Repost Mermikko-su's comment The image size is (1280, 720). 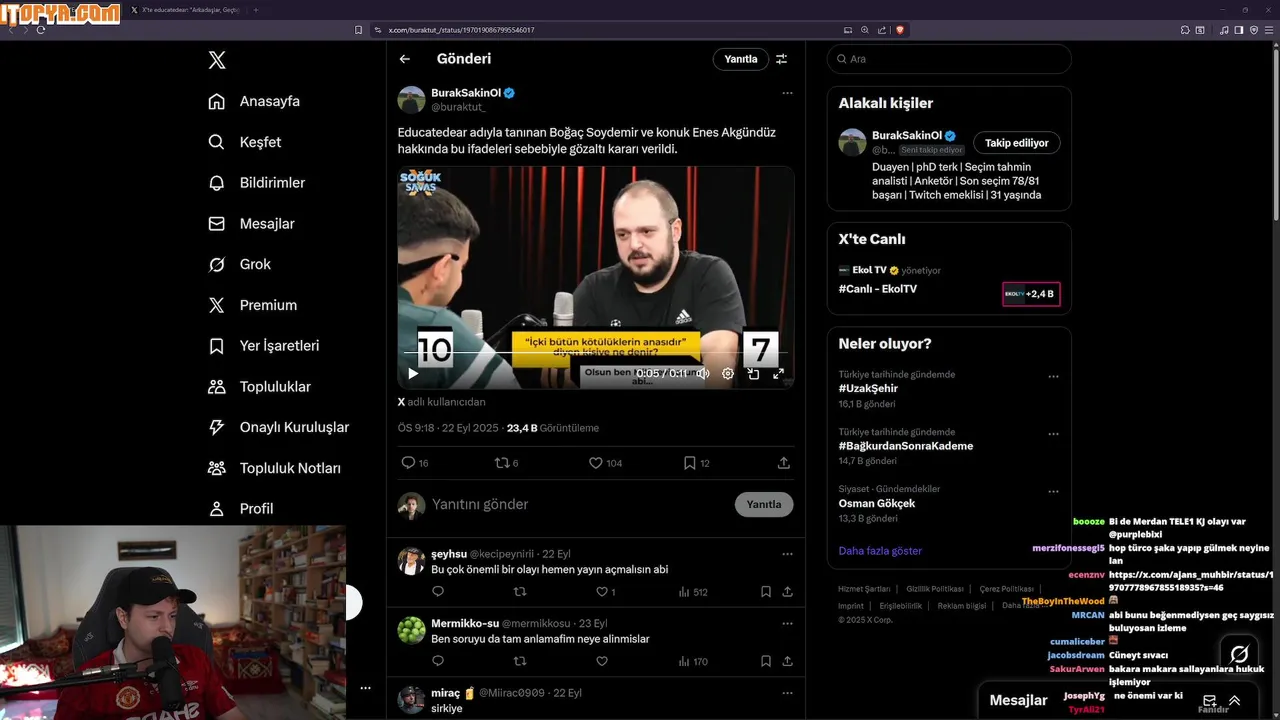coord(520,661)
